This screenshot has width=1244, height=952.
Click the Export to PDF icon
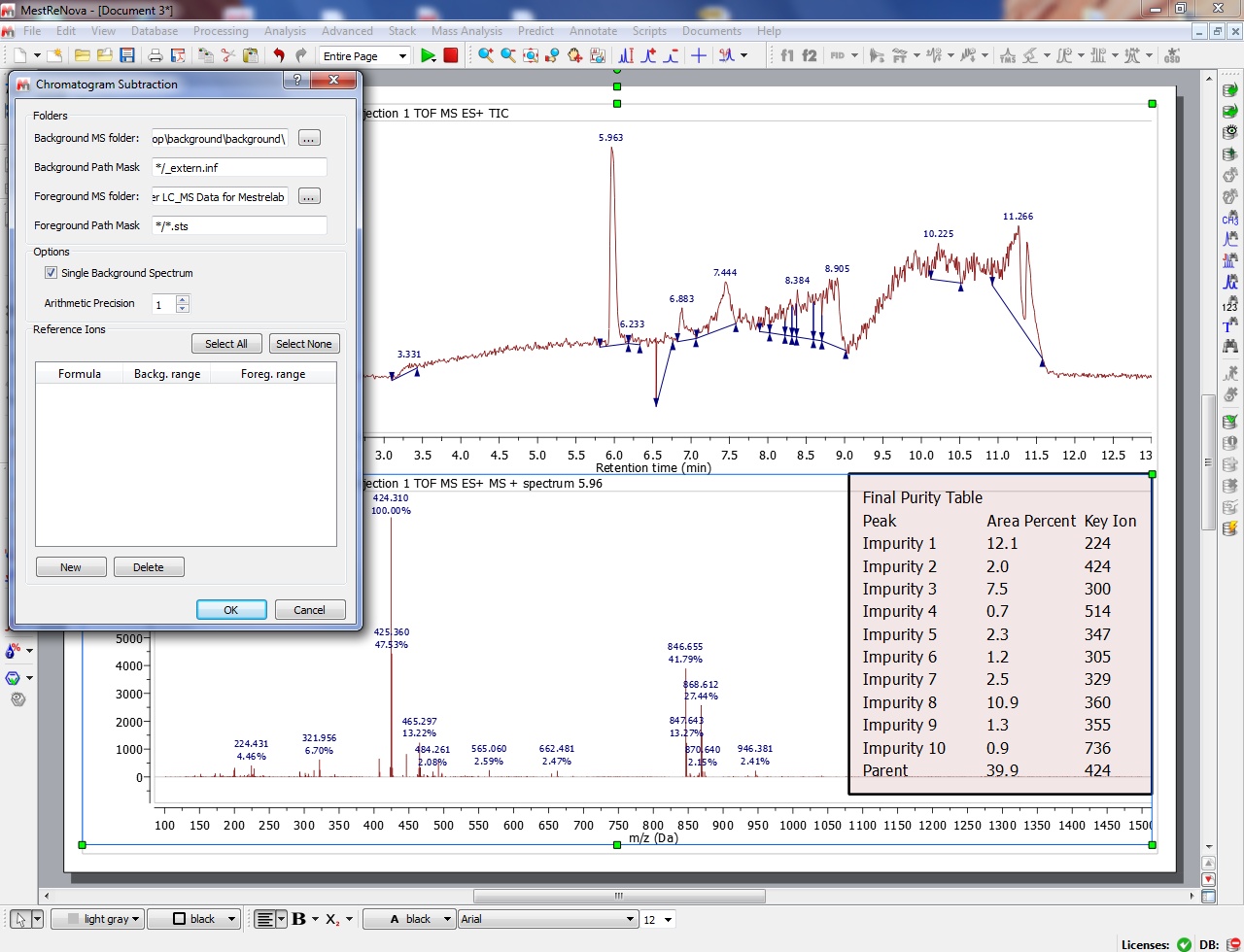(178, 56)
